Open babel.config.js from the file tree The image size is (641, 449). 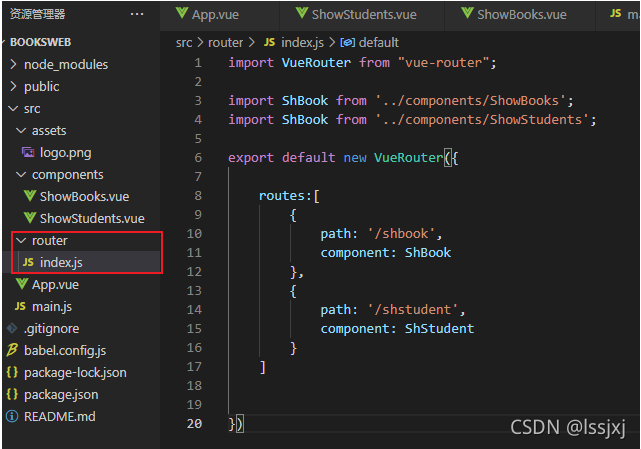point(65,350)
